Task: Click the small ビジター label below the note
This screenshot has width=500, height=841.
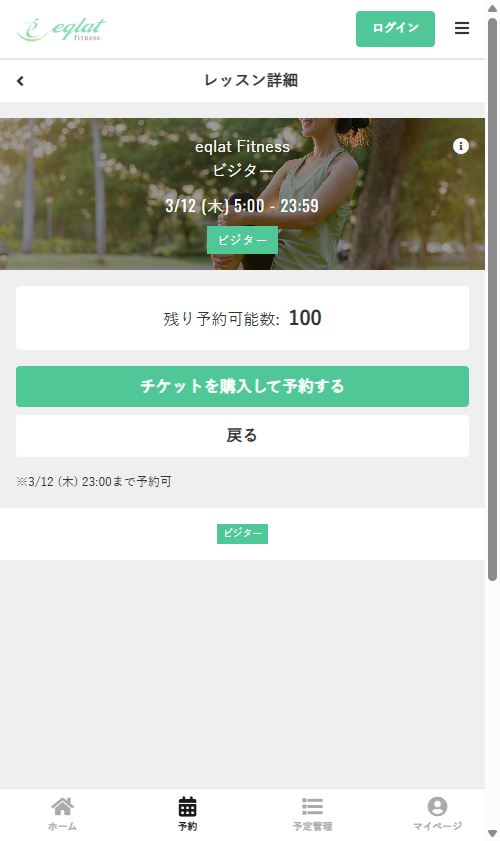Action: (x=242, y=534)
